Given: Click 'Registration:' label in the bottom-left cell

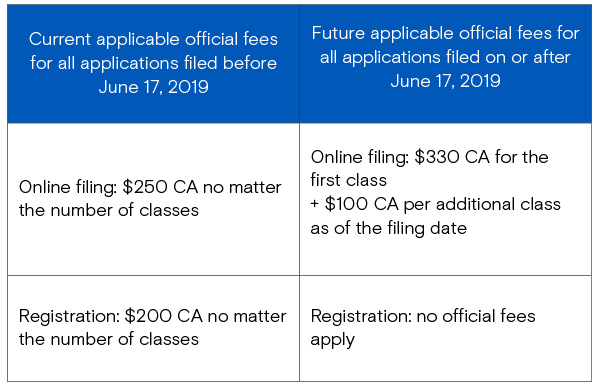Looking at the screenshot, I should coord(70,316).
